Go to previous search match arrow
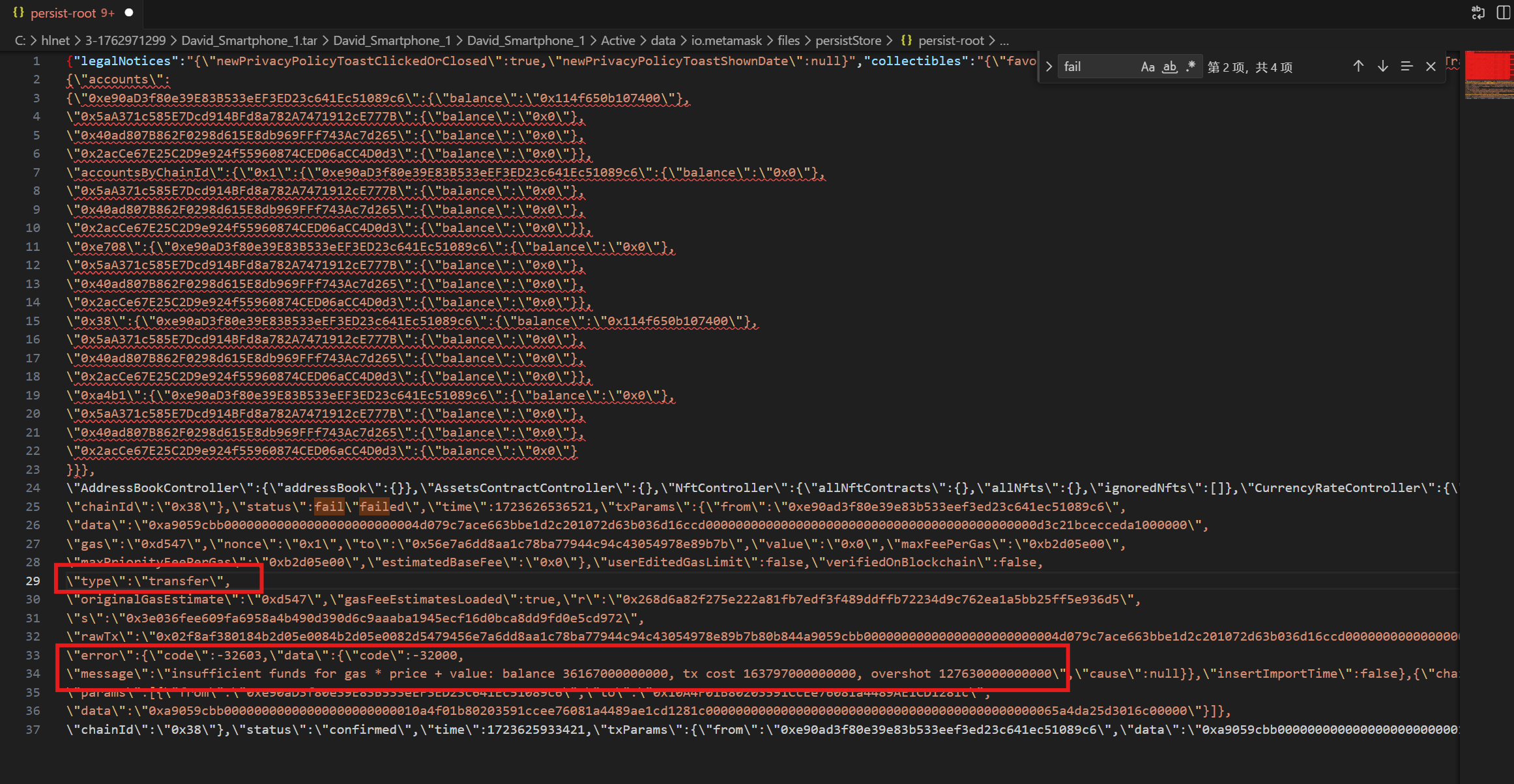1514x784 pixels. pos(1358,66)
